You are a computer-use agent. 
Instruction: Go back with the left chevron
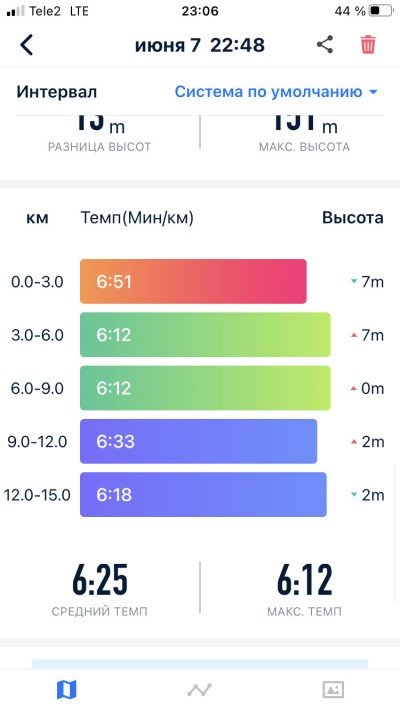pos(26,45)
